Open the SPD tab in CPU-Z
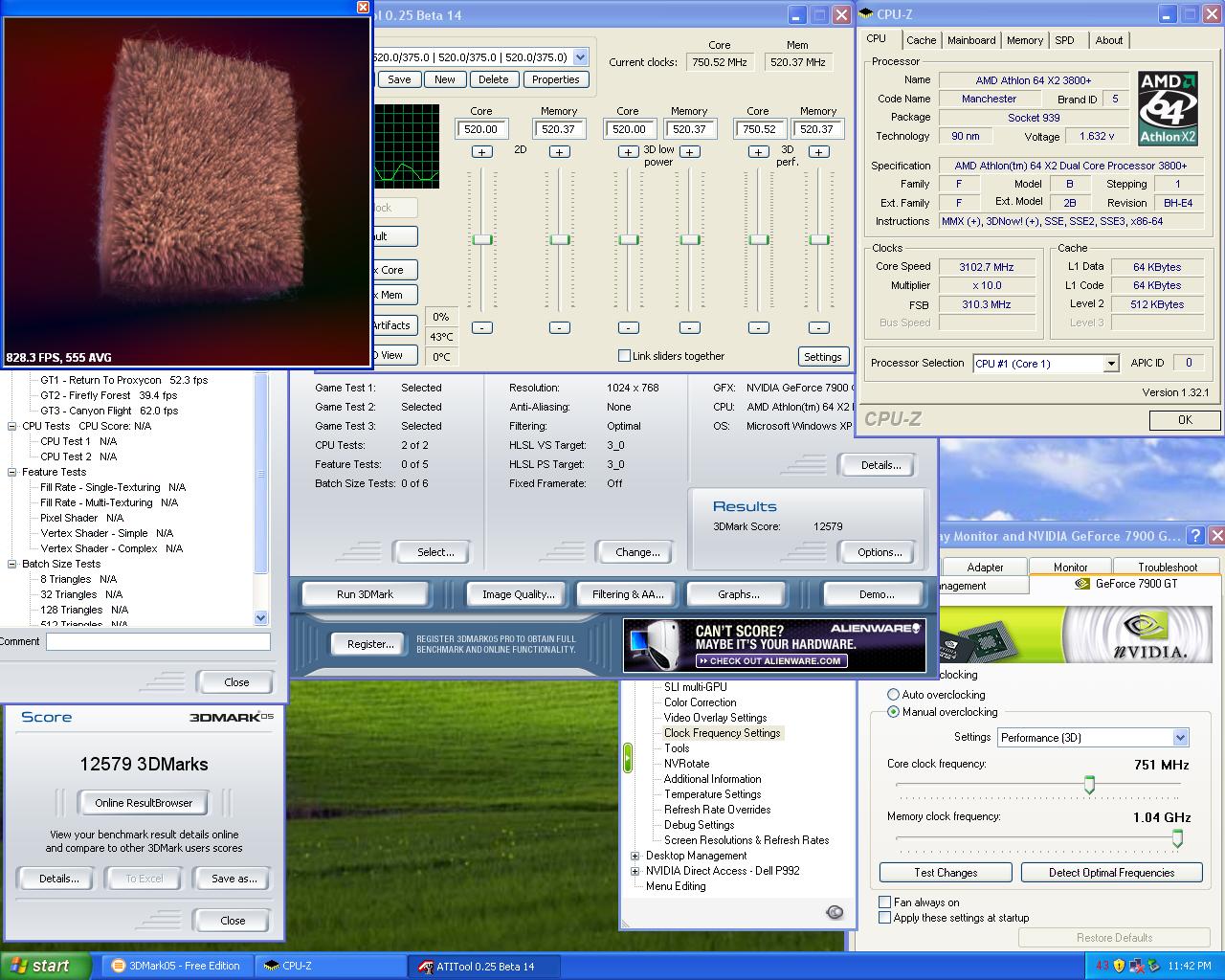 (1064, 40)
